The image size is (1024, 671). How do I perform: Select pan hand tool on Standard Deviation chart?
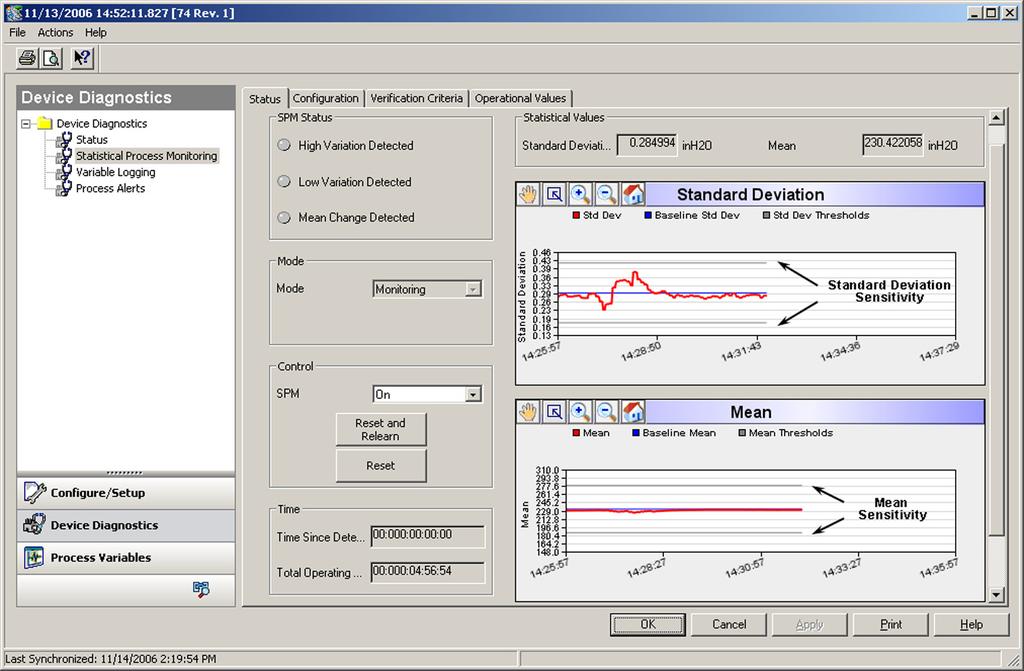tap(528, 194)
